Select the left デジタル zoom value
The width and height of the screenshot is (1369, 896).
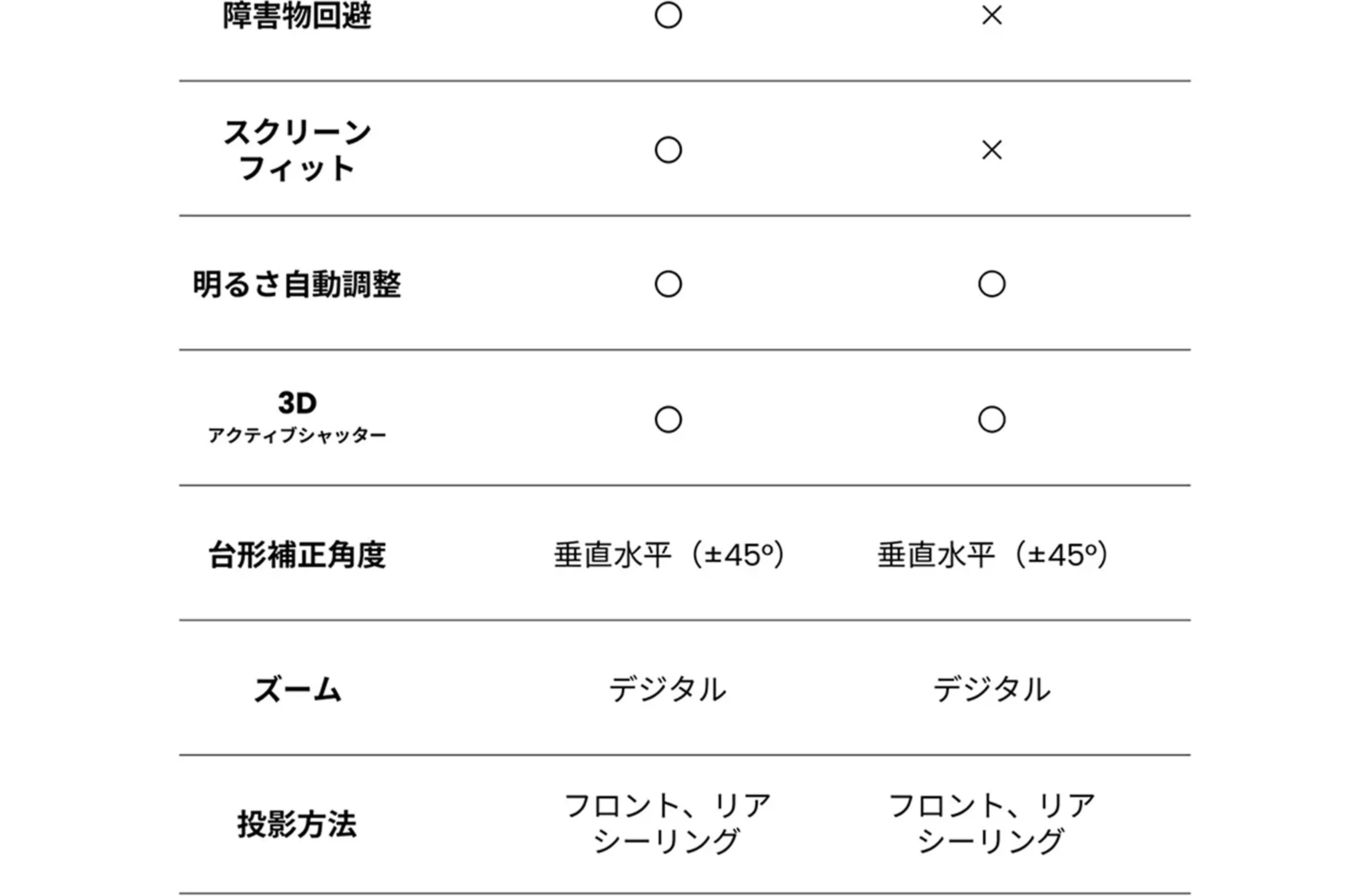[668, 689]
